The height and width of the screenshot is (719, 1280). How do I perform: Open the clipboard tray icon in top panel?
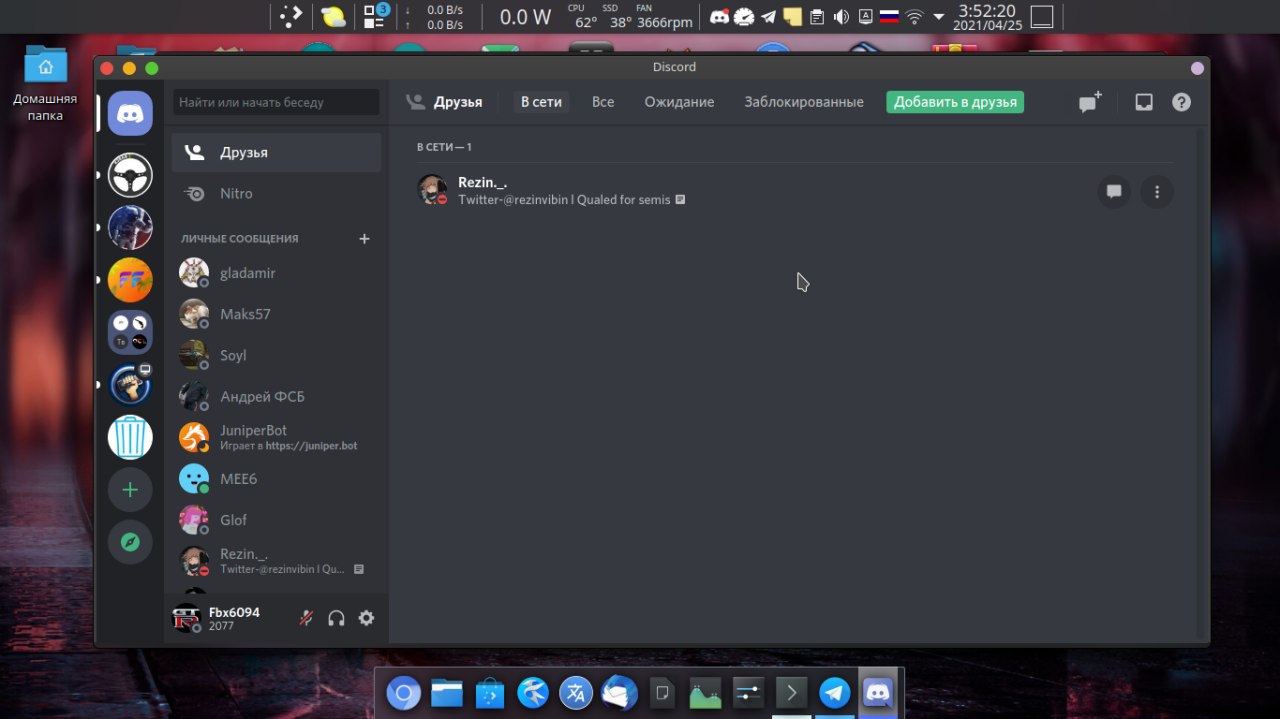pyautogui.click(x=817, y=17)
